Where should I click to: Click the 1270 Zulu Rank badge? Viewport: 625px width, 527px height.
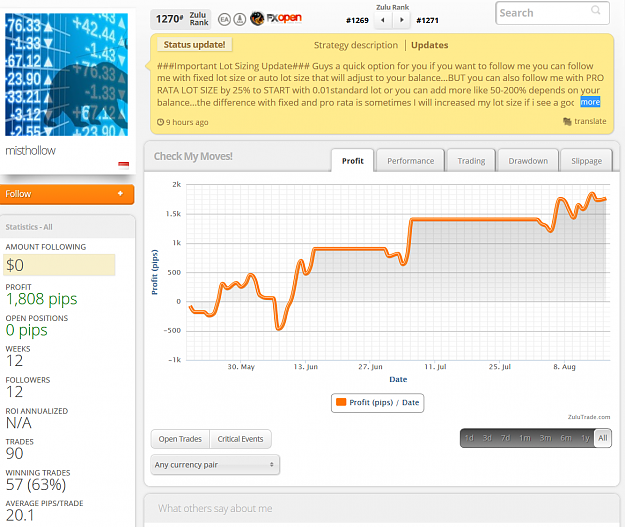pos(181,19)
